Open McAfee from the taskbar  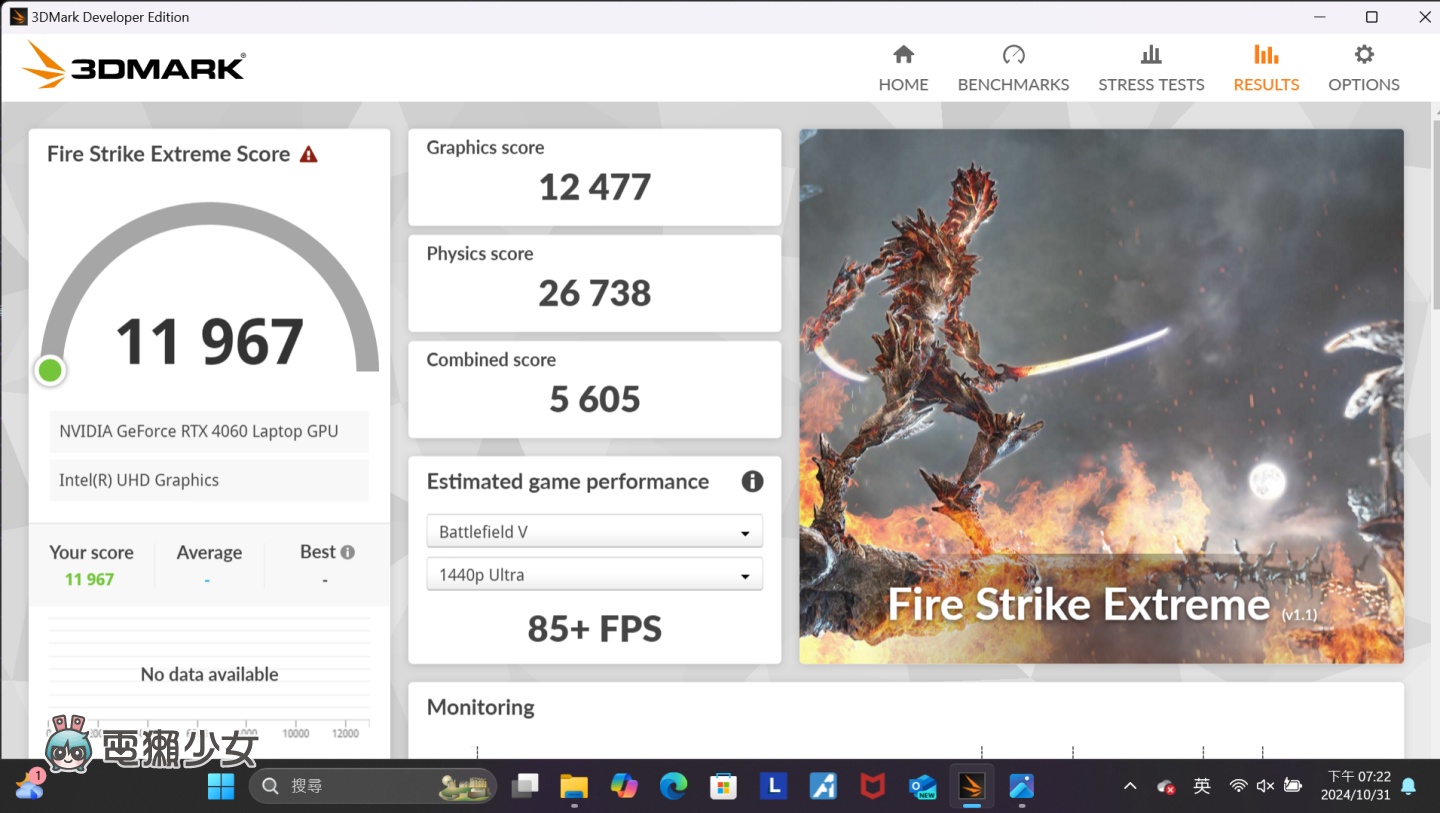pos(872,786)
